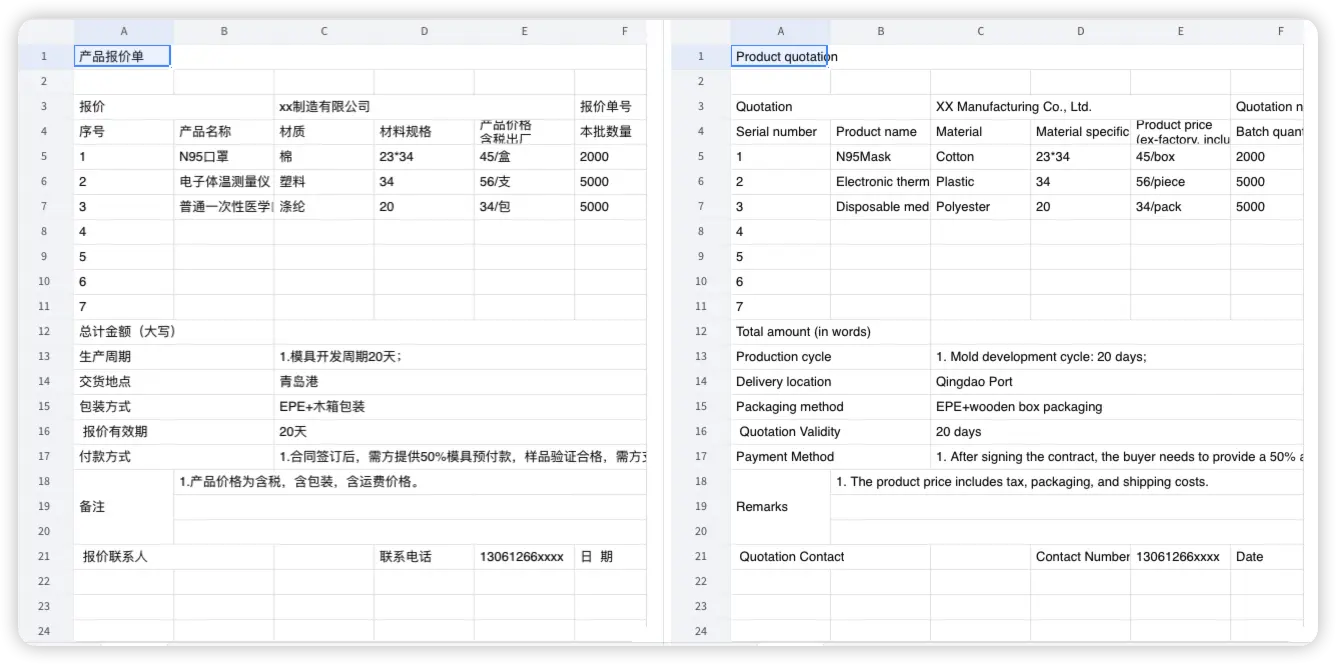Select the '45/盒' price cell
This screenshot has height=664, width=1336.
524,156
